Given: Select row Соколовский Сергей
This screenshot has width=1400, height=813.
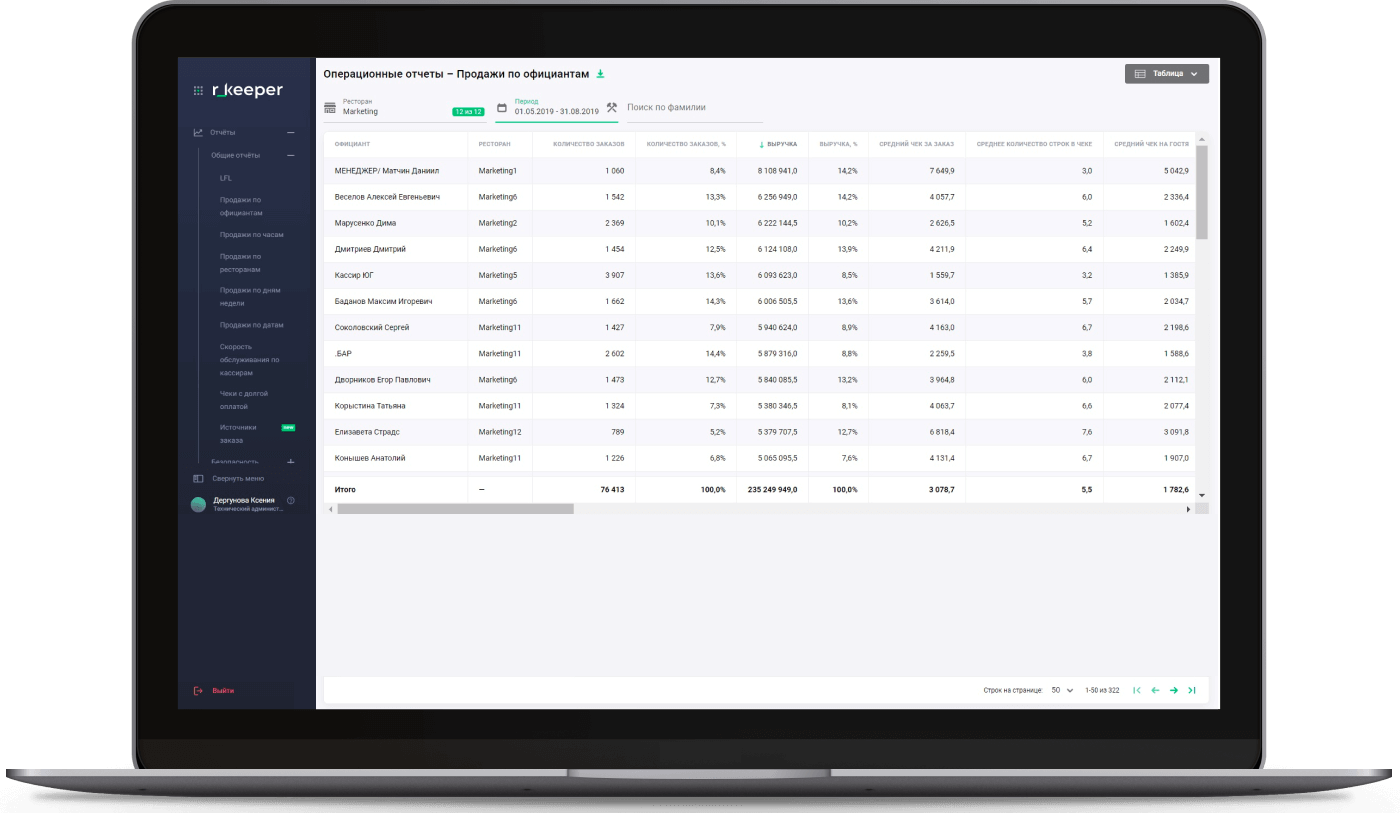Looking at the screenshot, I should tap(758, 327).
